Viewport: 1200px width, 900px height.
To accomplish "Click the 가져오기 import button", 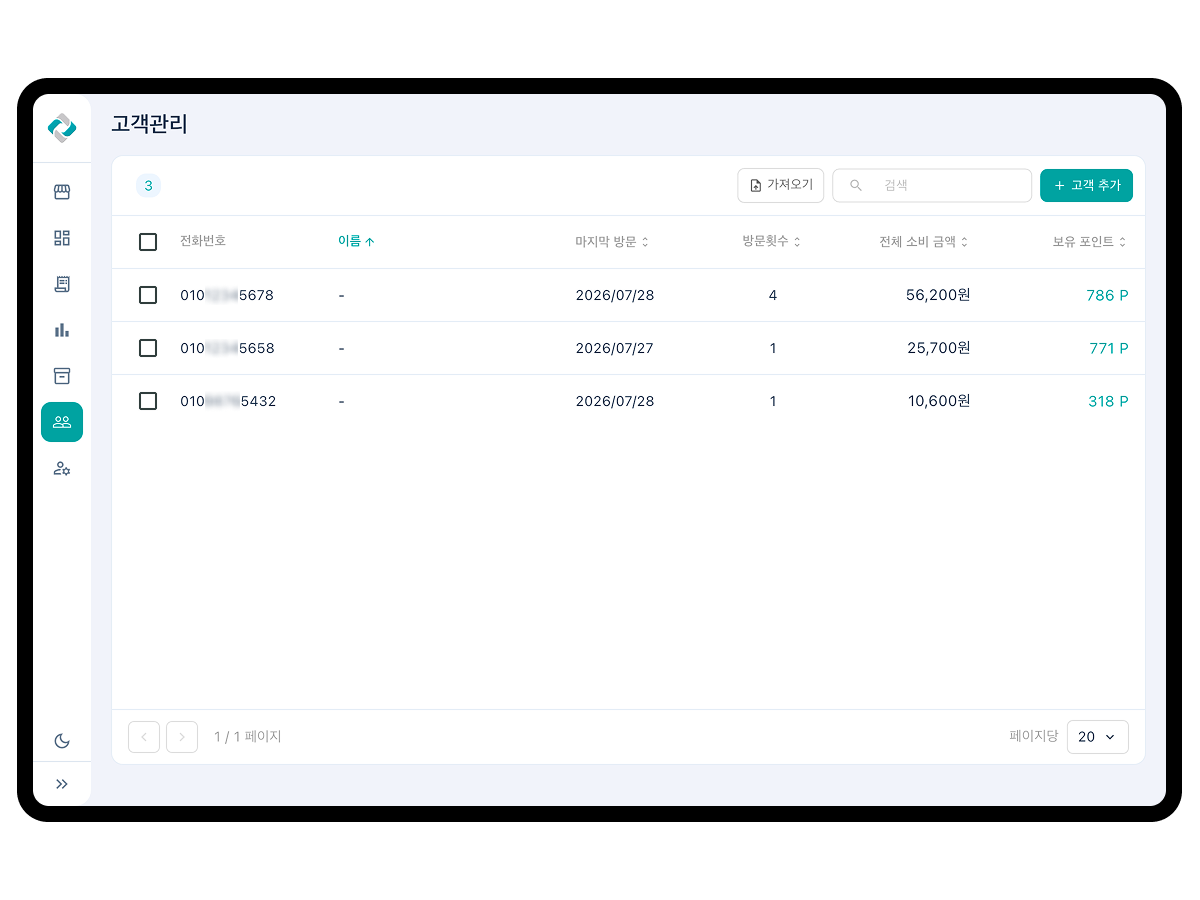I will point(781,185).
